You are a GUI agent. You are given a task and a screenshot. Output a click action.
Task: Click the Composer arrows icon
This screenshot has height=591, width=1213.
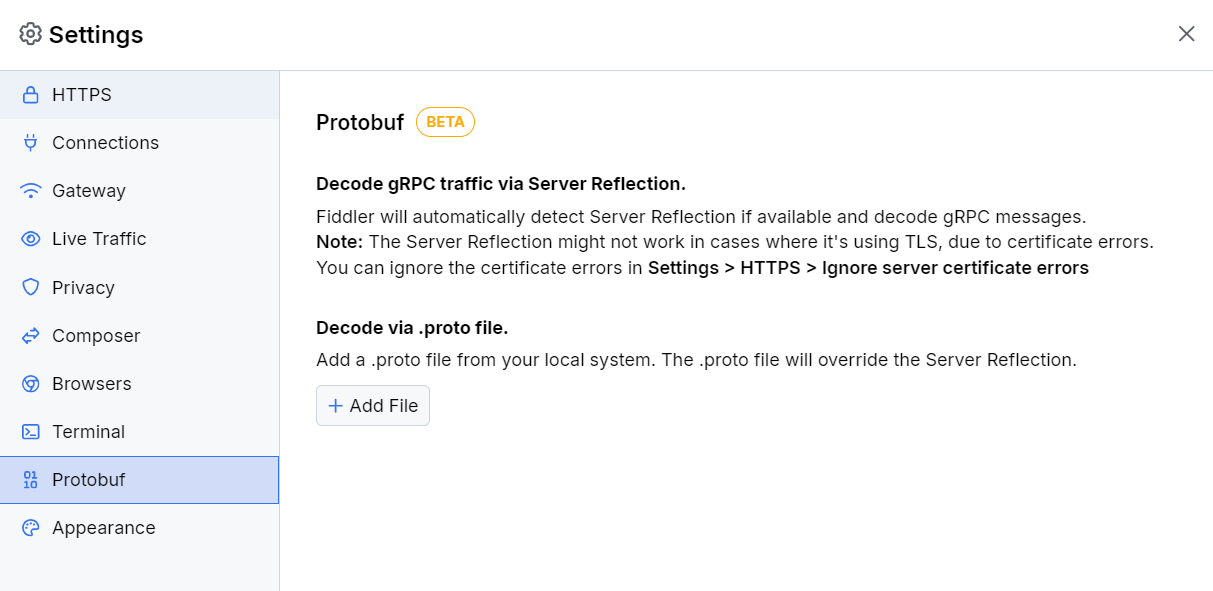tap(31, 335)
